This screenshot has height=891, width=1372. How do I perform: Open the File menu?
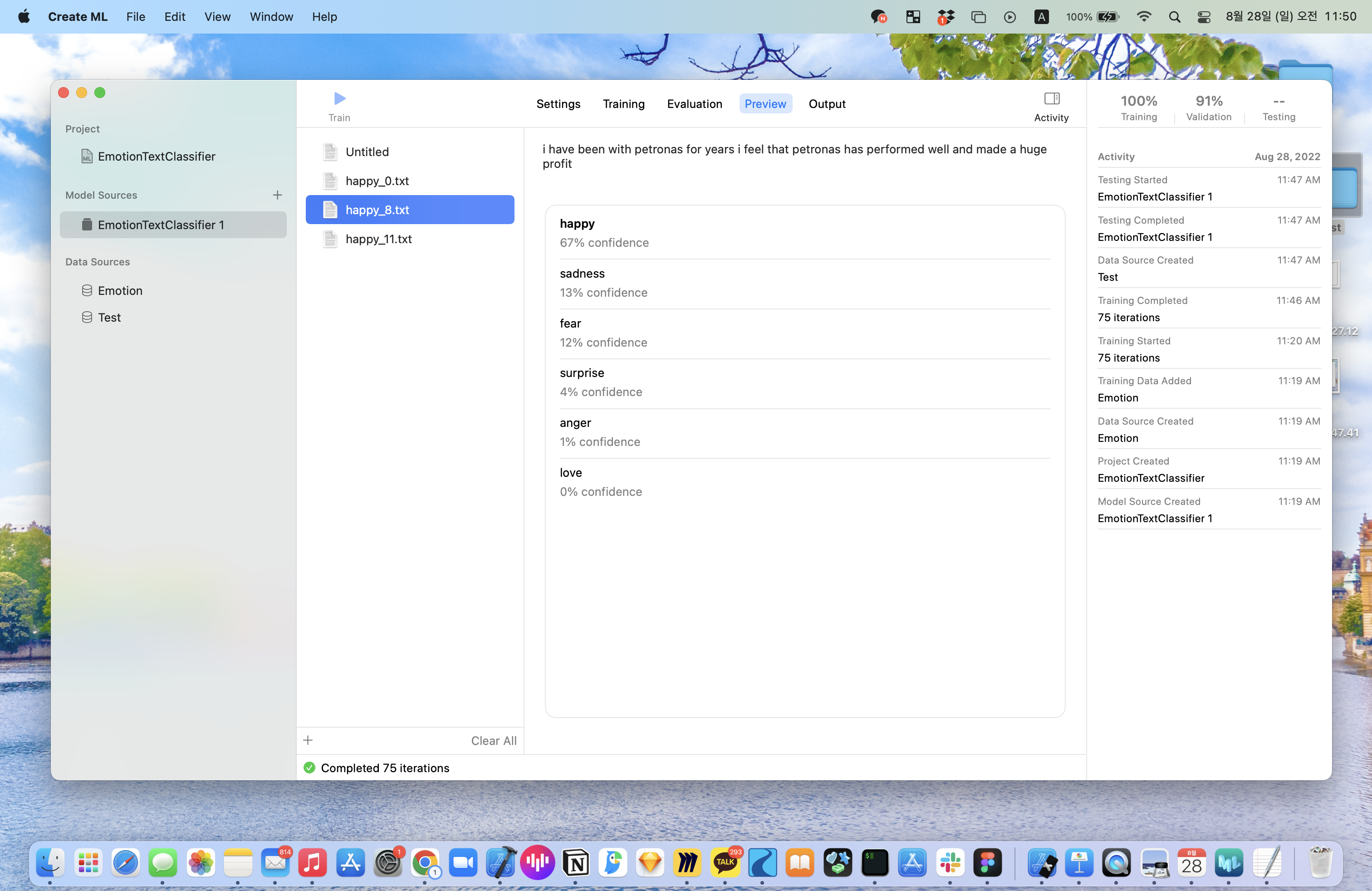click(136, 17)
